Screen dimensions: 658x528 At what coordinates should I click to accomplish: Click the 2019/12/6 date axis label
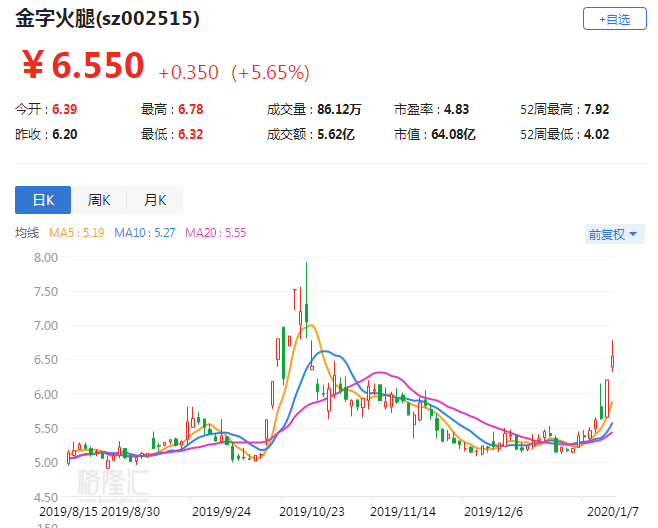point(493,512)
